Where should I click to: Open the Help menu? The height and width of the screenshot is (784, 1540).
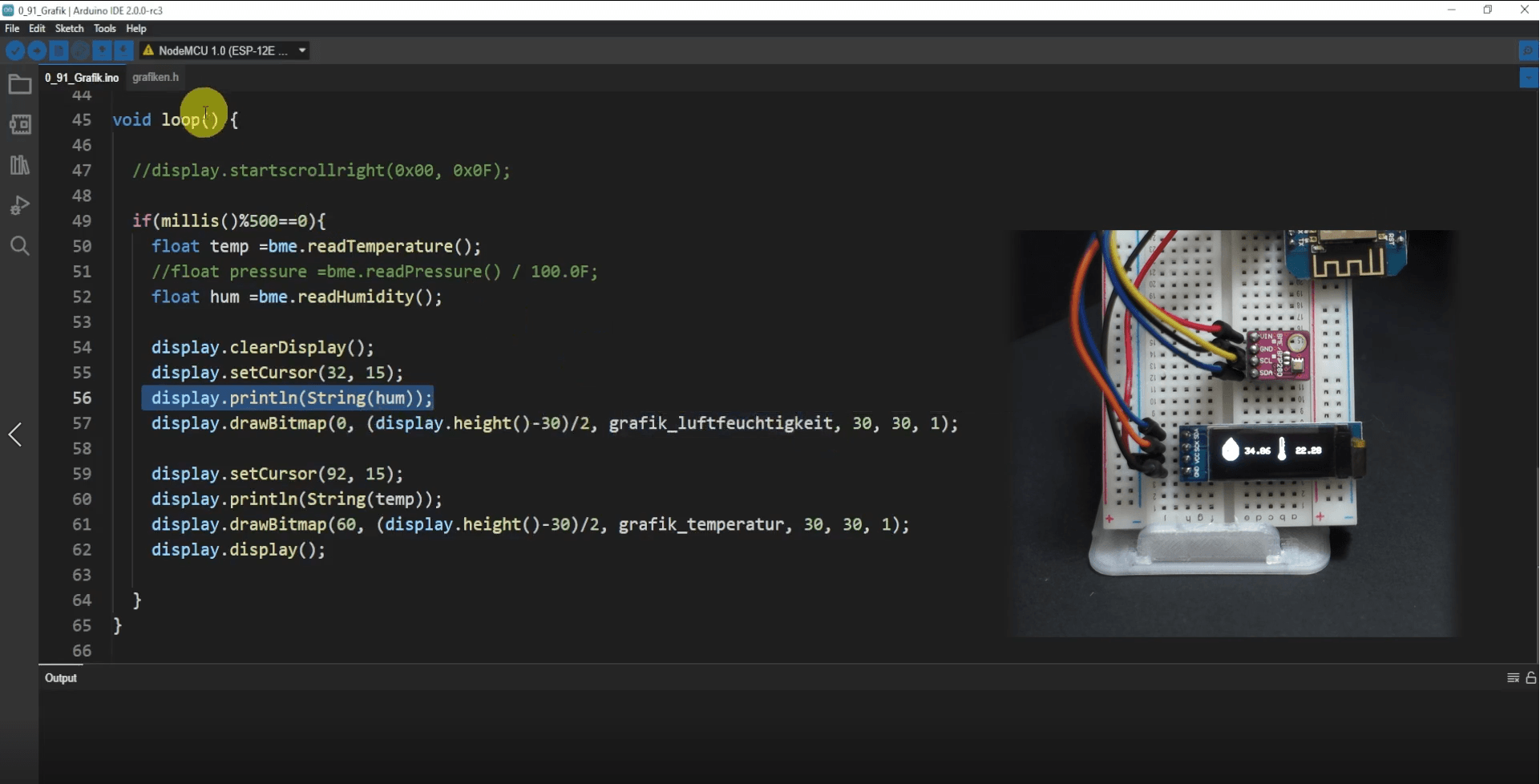[x=136, y=28]
